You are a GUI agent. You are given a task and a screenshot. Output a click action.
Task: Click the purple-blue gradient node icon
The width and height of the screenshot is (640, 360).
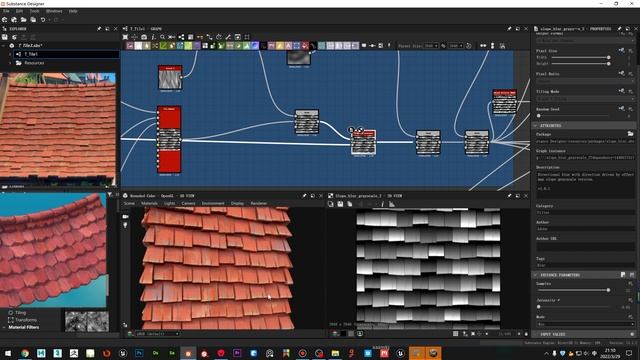(x=255, y=46)
